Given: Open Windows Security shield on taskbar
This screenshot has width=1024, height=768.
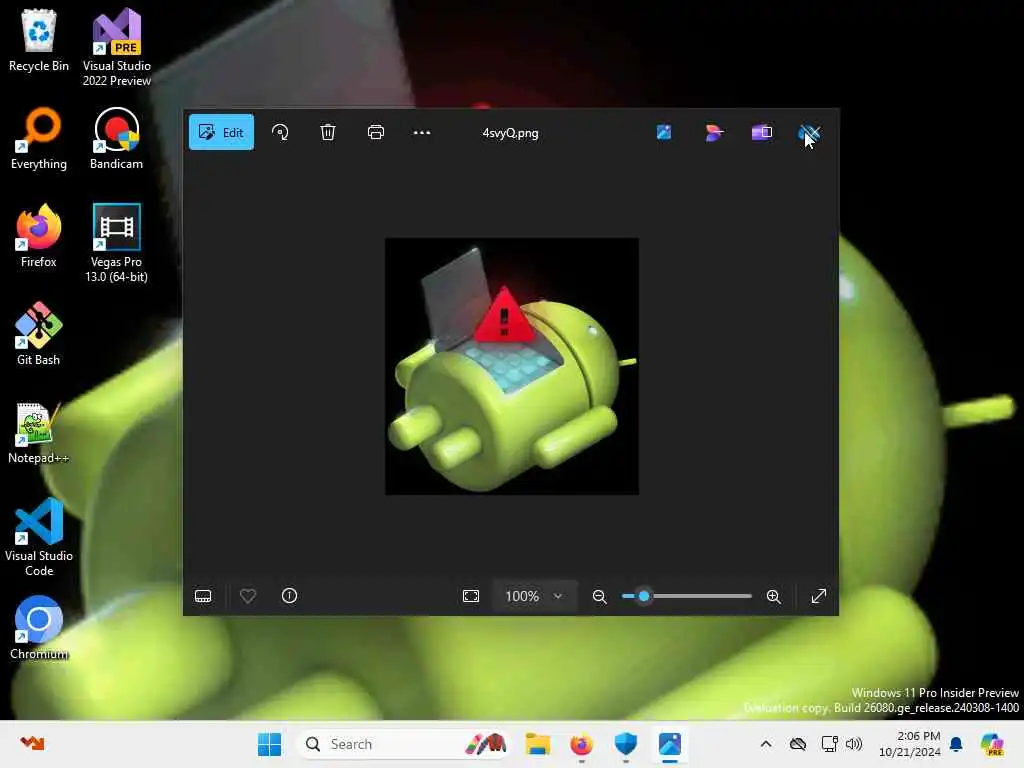Looking at the screenshot, I should 626,744.
